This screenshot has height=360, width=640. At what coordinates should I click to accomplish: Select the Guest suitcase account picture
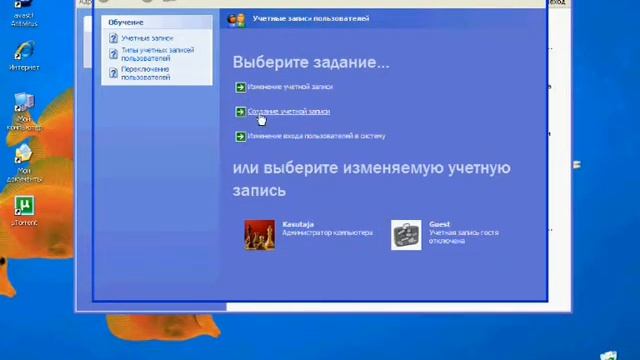click(x=406, y=235)
